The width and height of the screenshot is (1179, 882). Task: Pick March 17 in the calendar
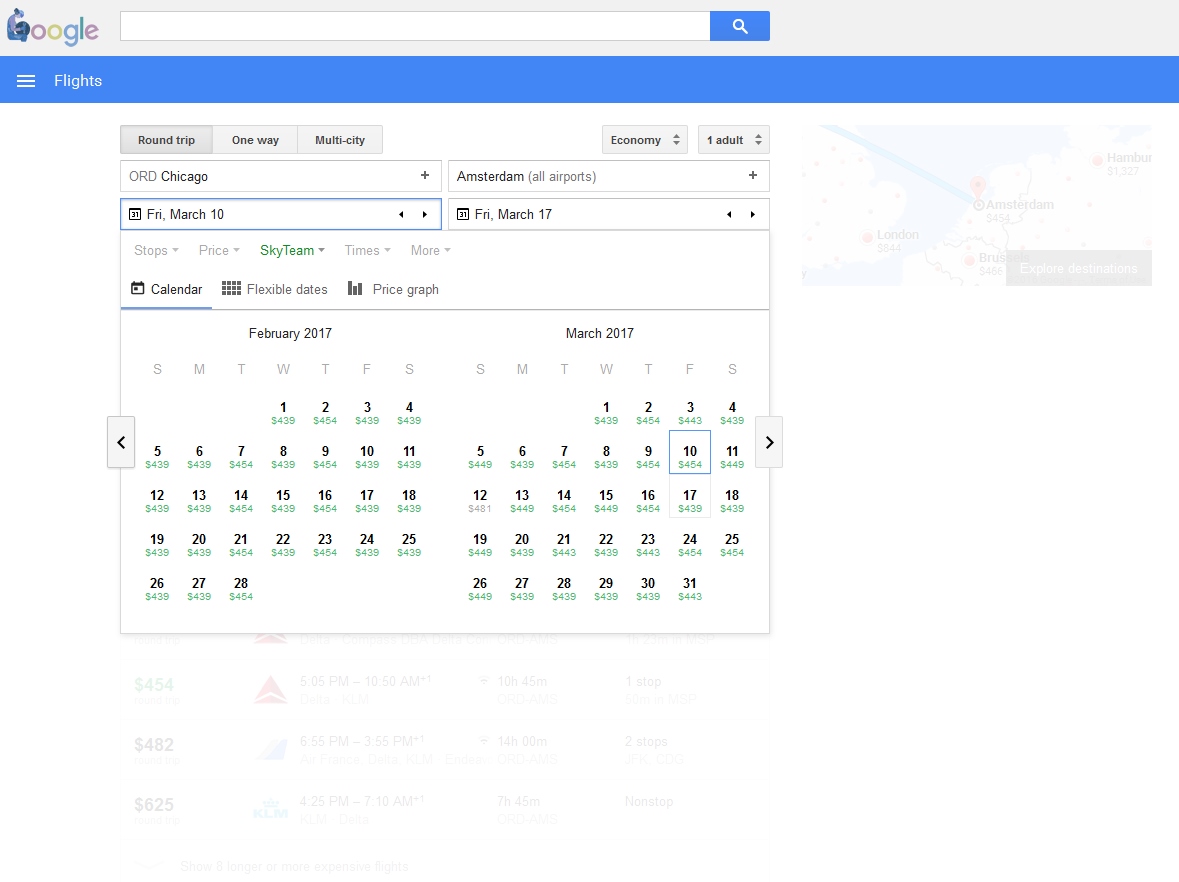690,500
